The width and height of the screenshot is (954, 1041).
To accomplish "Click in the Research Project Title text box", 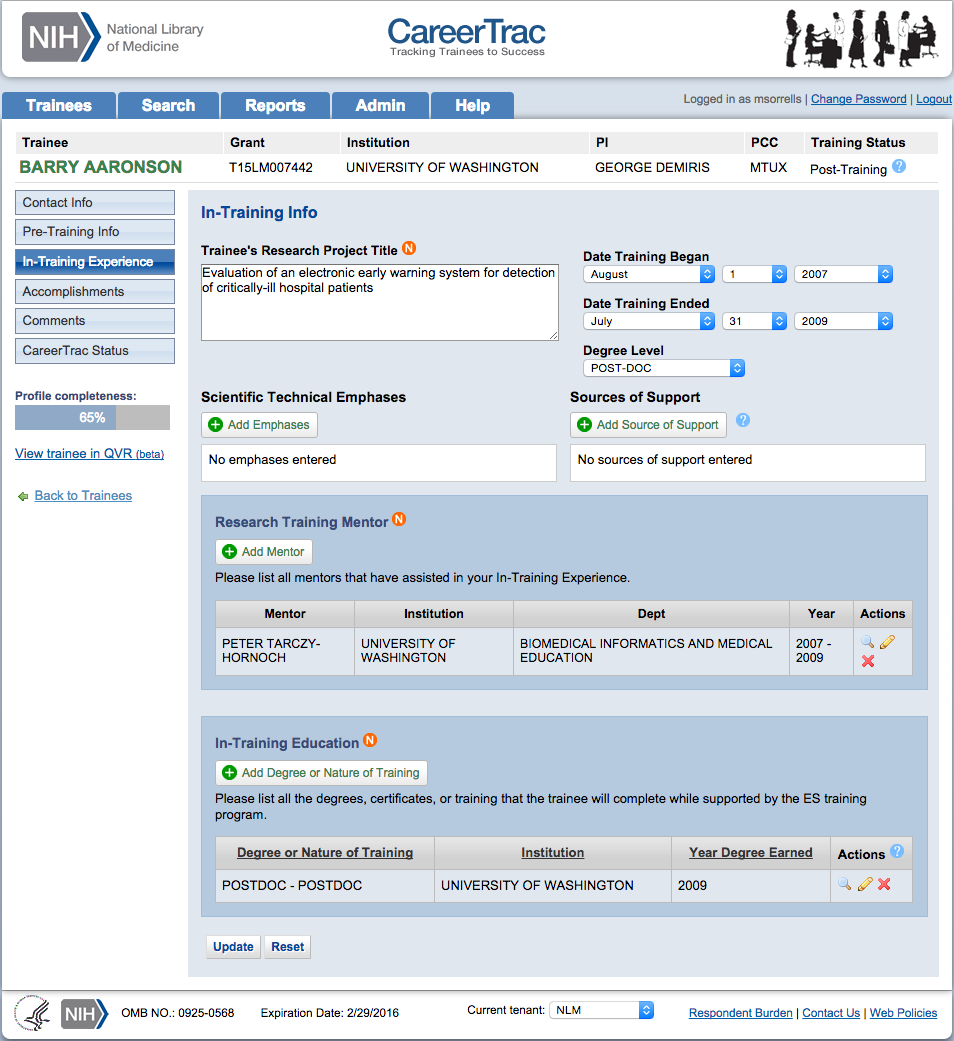I will 379,302.
